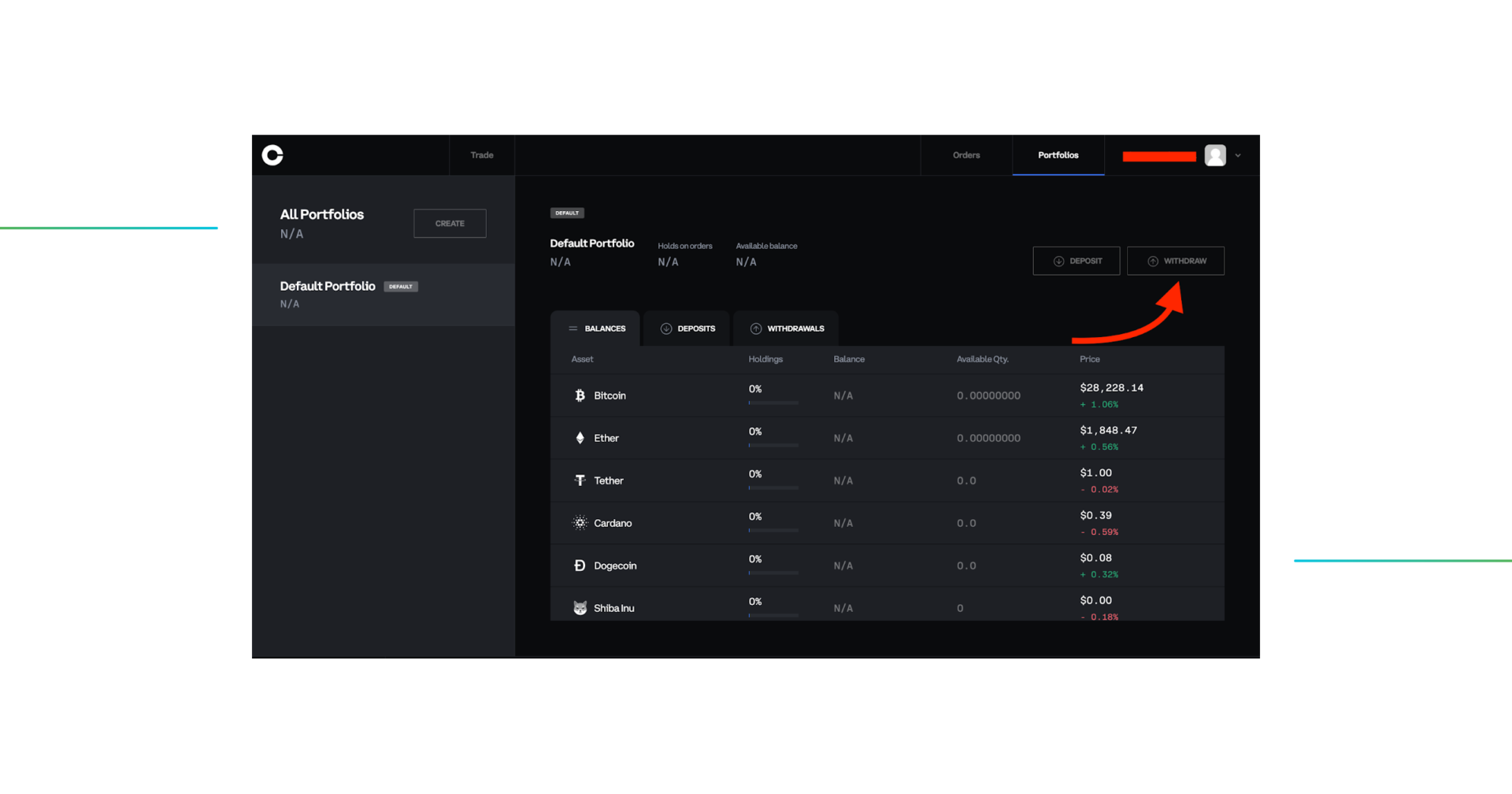Click the Deposit button
The image size is (1512, 794).
(1077, 261)
